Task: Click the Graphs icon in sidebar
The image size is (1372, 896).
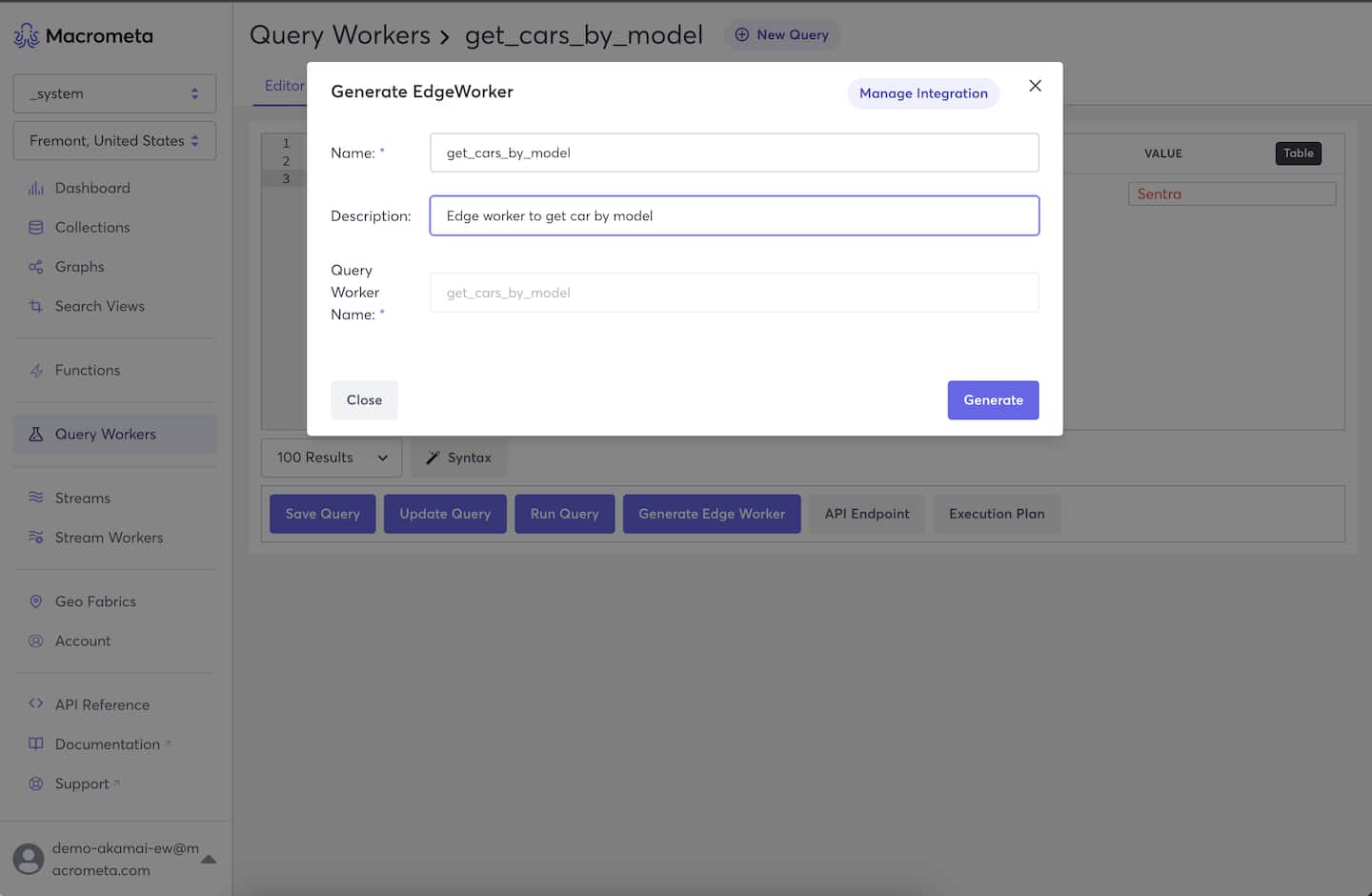Action: point(36,267)
